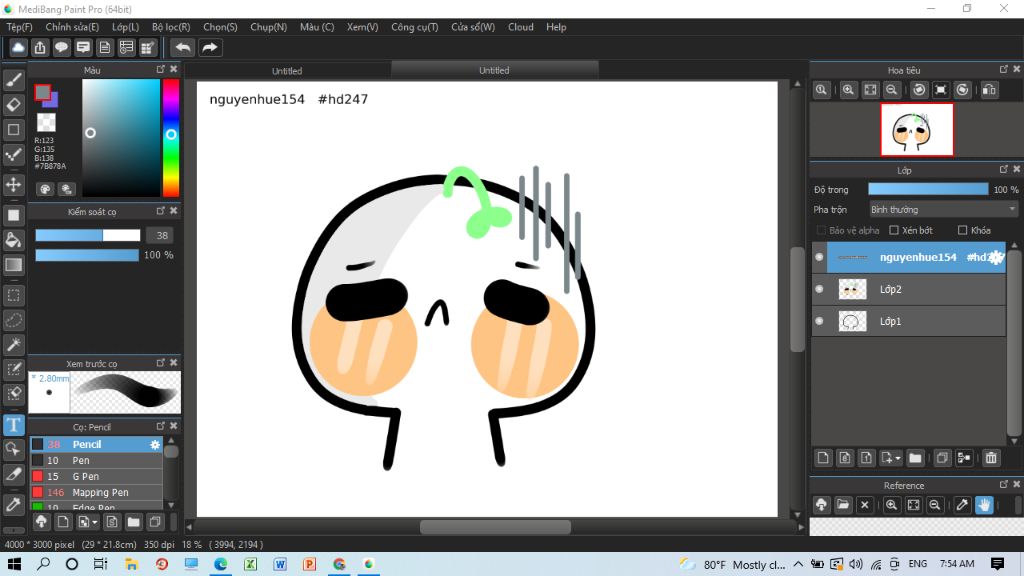Select the G Pen brush
1024x576 pixels.
pos(96,476)
